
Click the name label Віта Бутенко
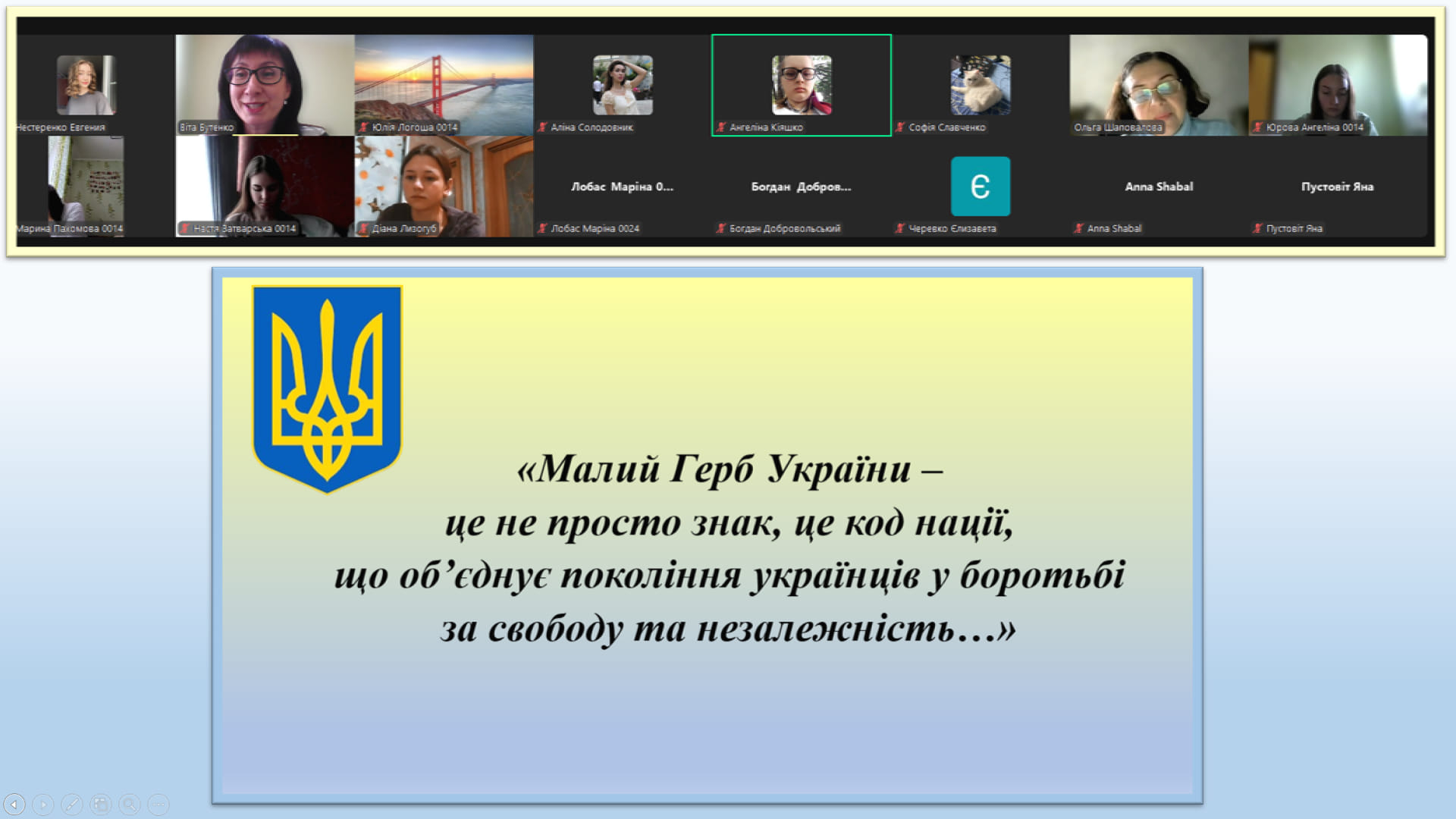coord(207,127)
